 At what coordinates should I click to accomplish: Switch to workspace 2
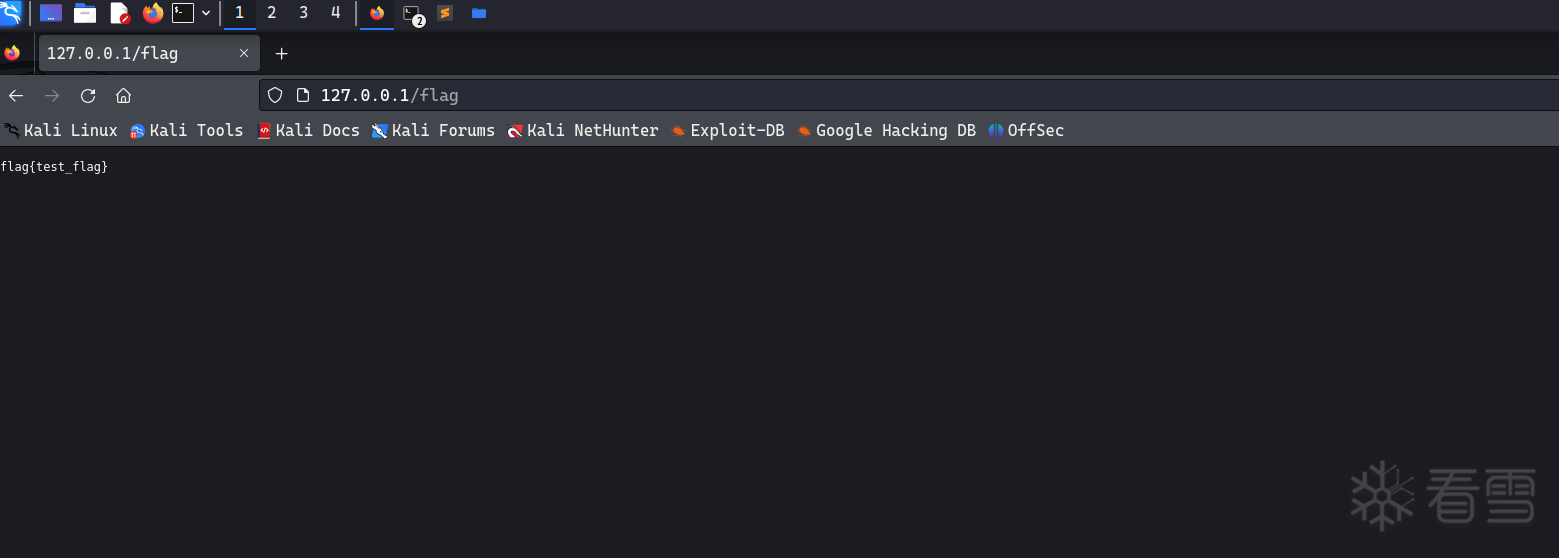click(271, 13)
